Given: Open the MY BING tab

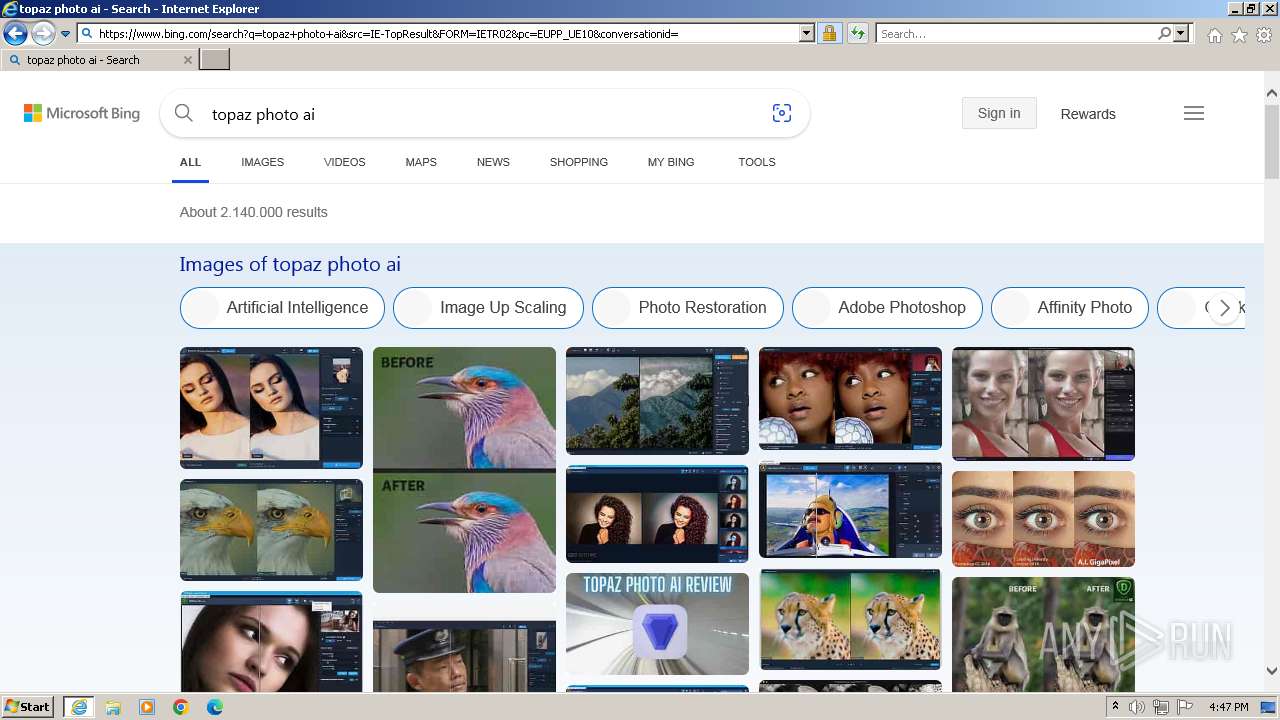Looking at the screenshot, I should tap(671, 162).
